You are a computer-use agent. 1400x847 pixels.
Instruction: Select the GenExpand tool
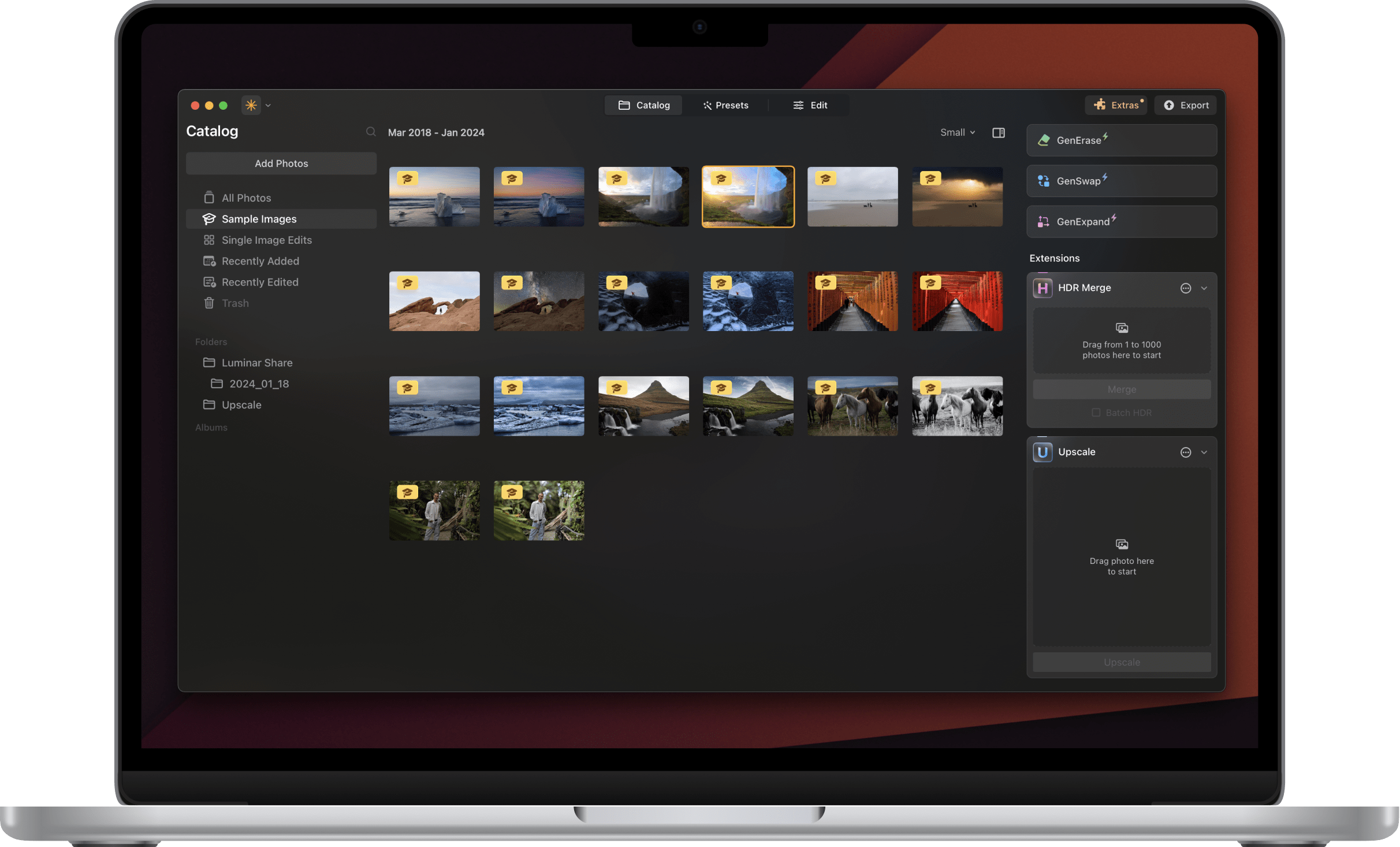[x=1121, y=221]
